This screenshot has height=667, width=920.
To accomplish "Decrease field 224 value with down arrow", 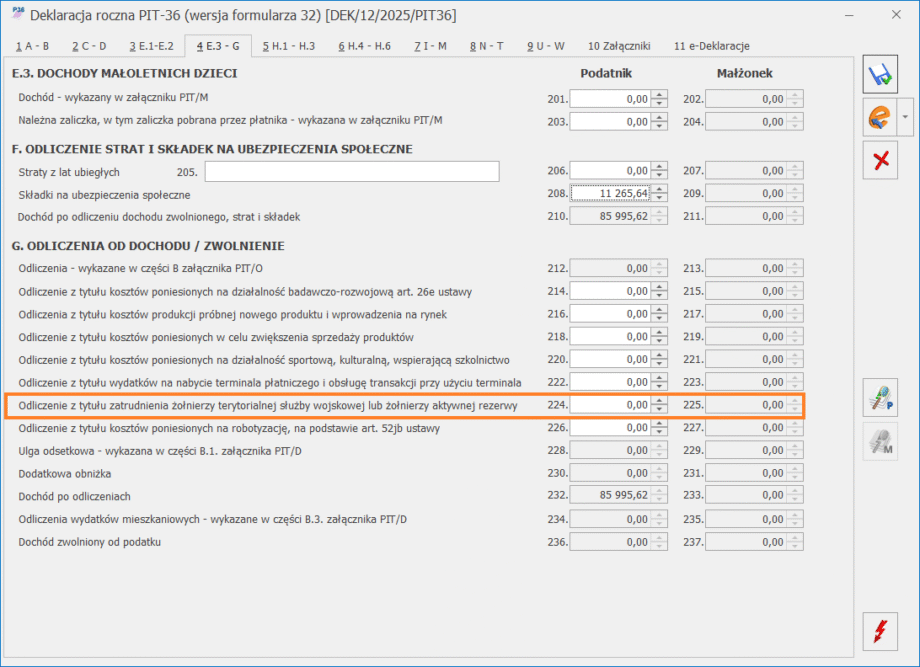I will pyautogui.click(x=658, y=409).
